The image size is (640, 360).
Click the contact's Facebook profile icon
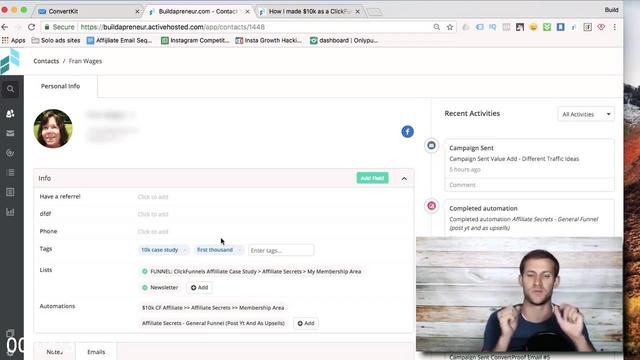point(407,131)
